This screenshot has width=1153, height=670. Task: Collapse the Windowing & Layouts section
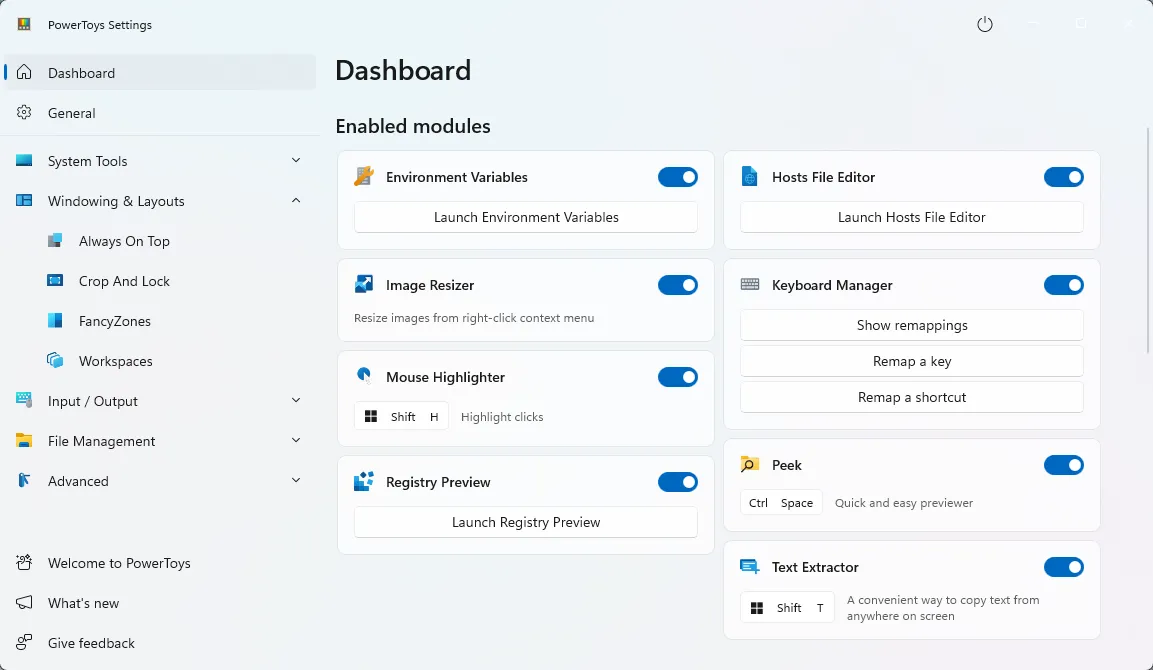(x=296, y=200)
